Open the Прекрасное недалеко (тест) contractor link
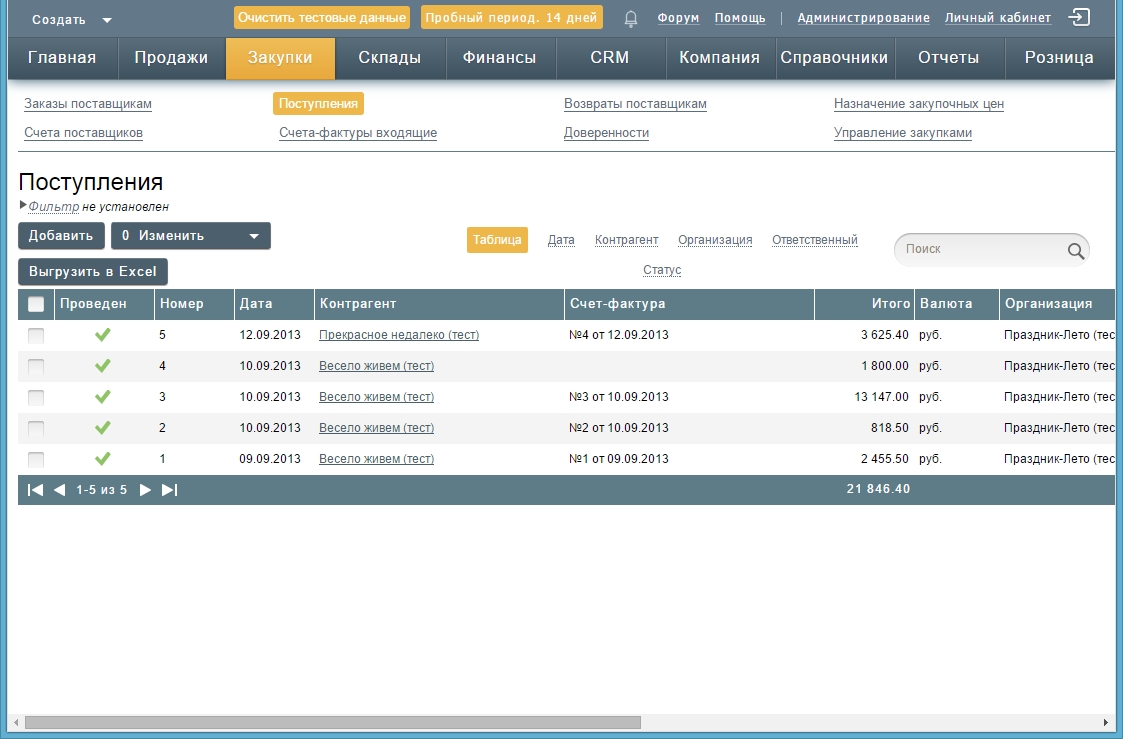The image size is (1123, 739). point(398,335)
